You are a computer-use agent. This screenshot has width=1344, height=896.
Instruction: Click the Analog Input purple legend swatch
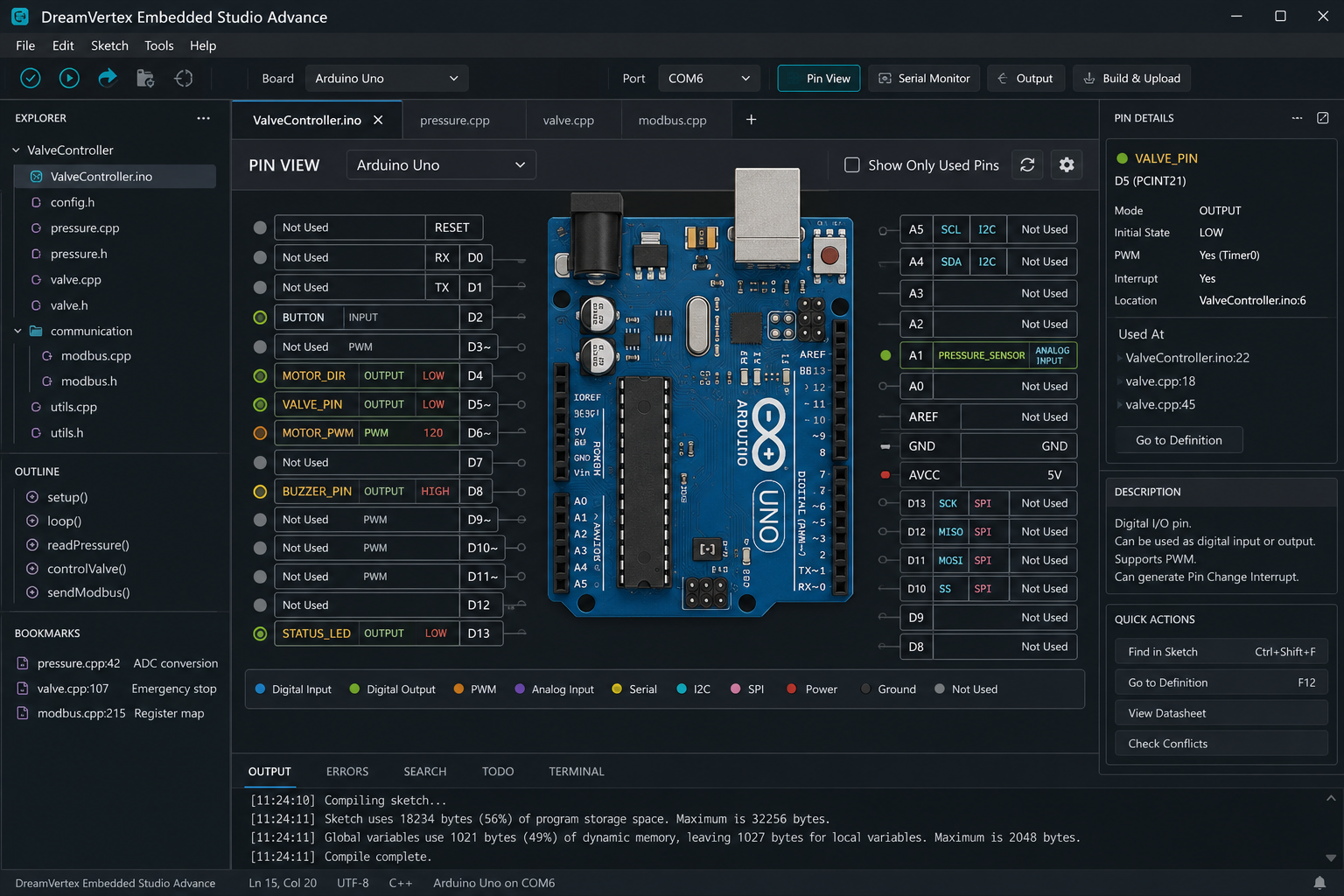(520, 689)
